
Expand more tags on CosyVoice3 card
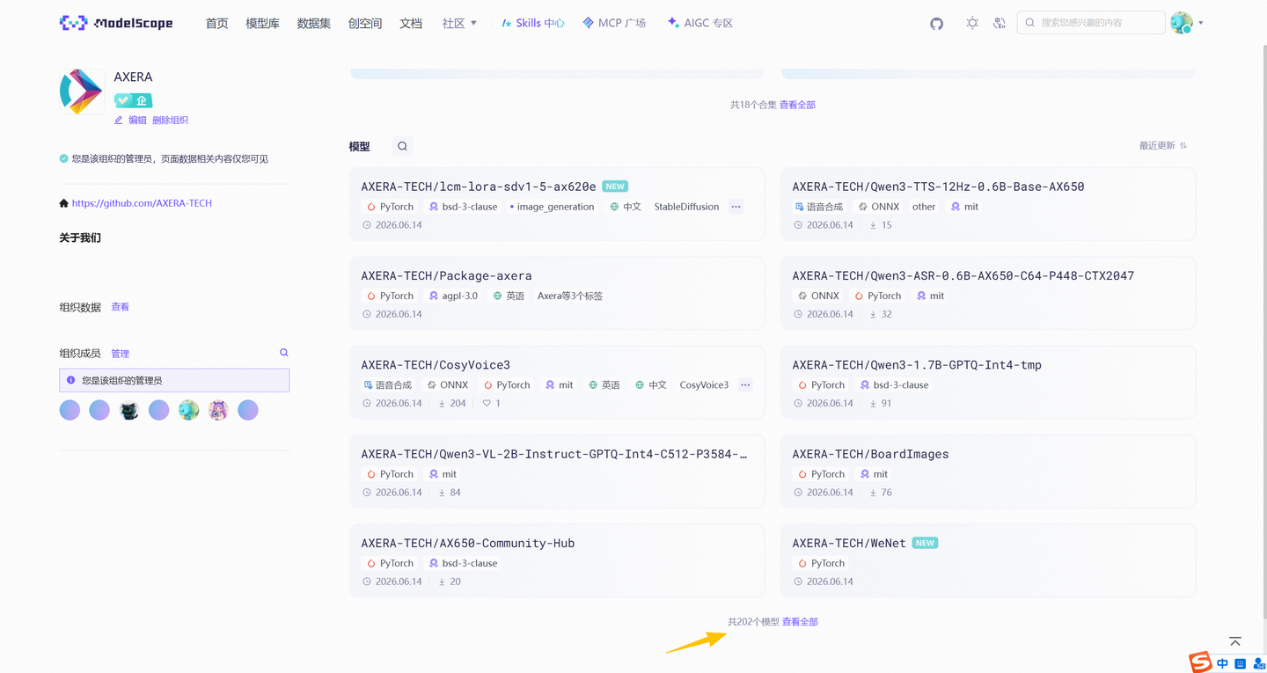[745, 385]
